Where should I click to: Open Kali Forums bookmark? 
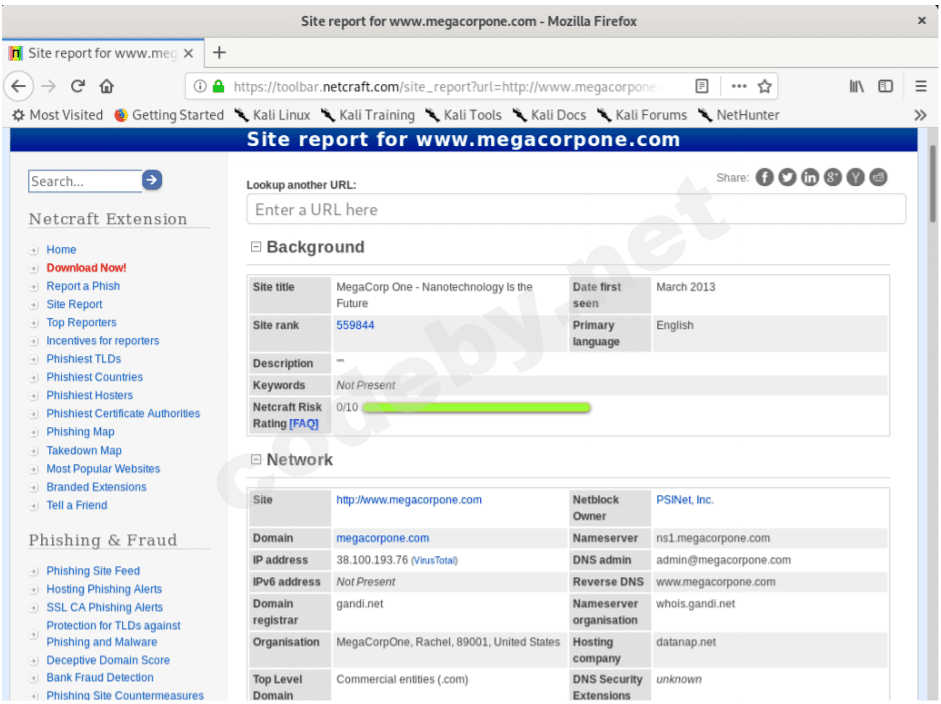(x=642, y=115)
